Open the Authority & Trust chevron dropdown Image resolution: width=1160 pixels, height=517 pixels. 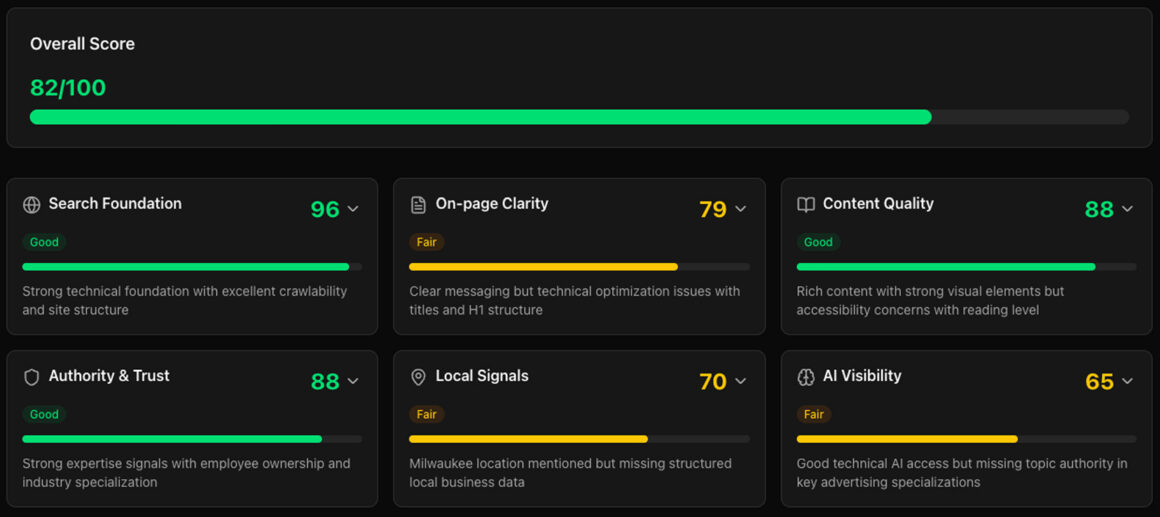point(353,381)
